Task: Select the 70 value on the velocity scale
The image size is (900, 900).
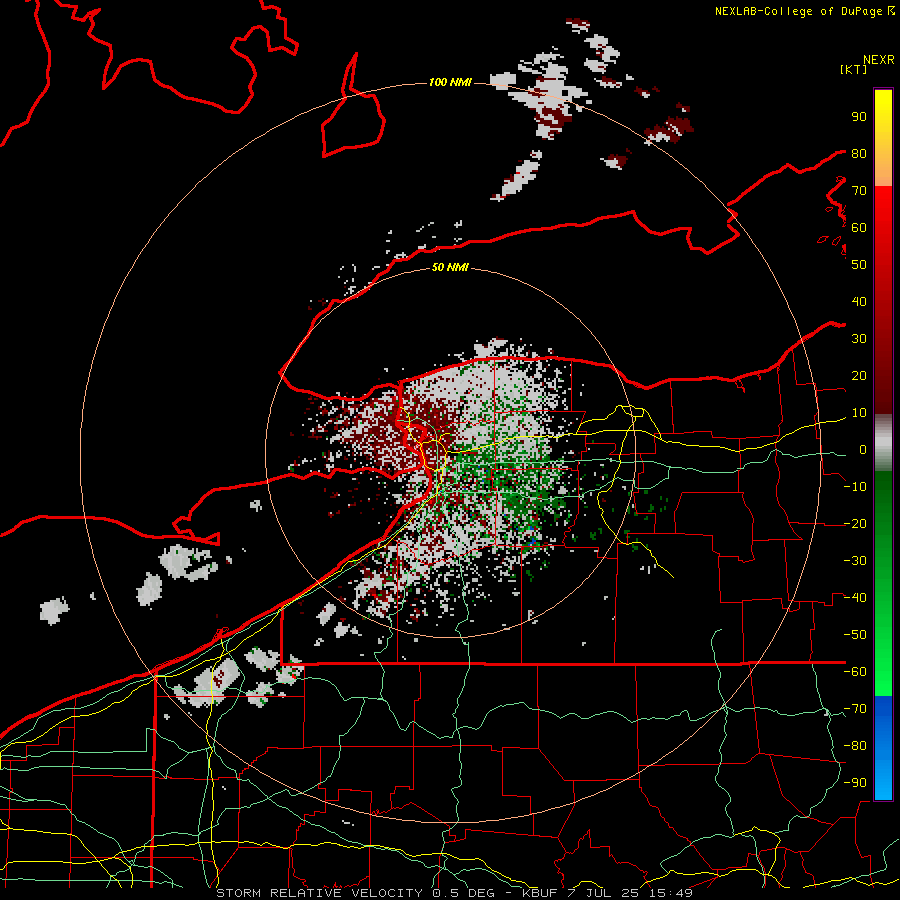Action: (x=859, y=191)
